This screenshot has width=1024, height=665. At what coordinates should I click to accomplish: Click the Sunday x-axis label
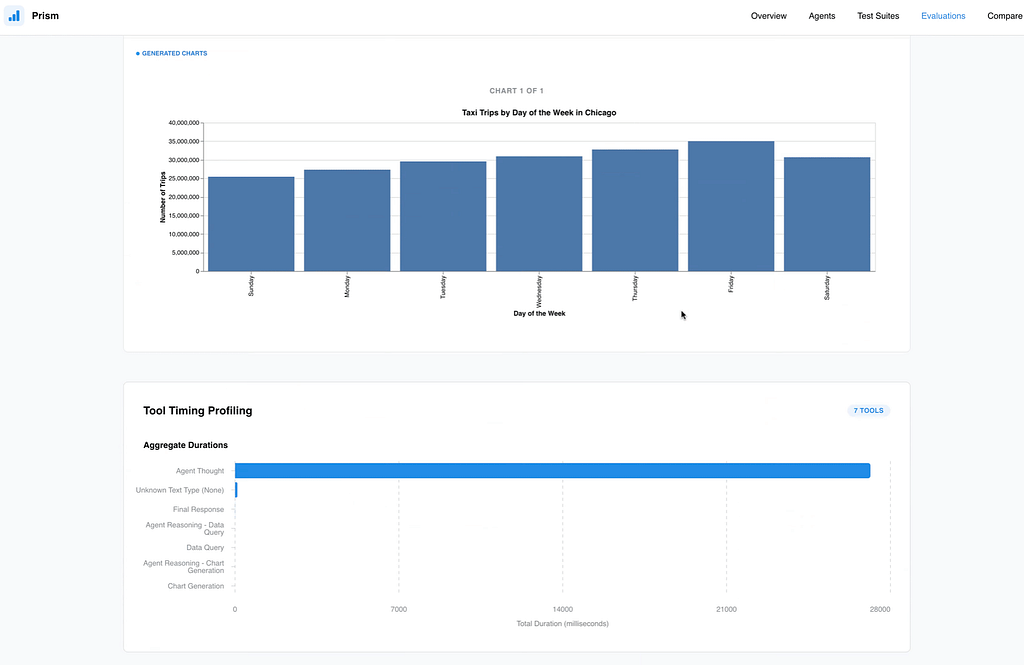(251, 286)
